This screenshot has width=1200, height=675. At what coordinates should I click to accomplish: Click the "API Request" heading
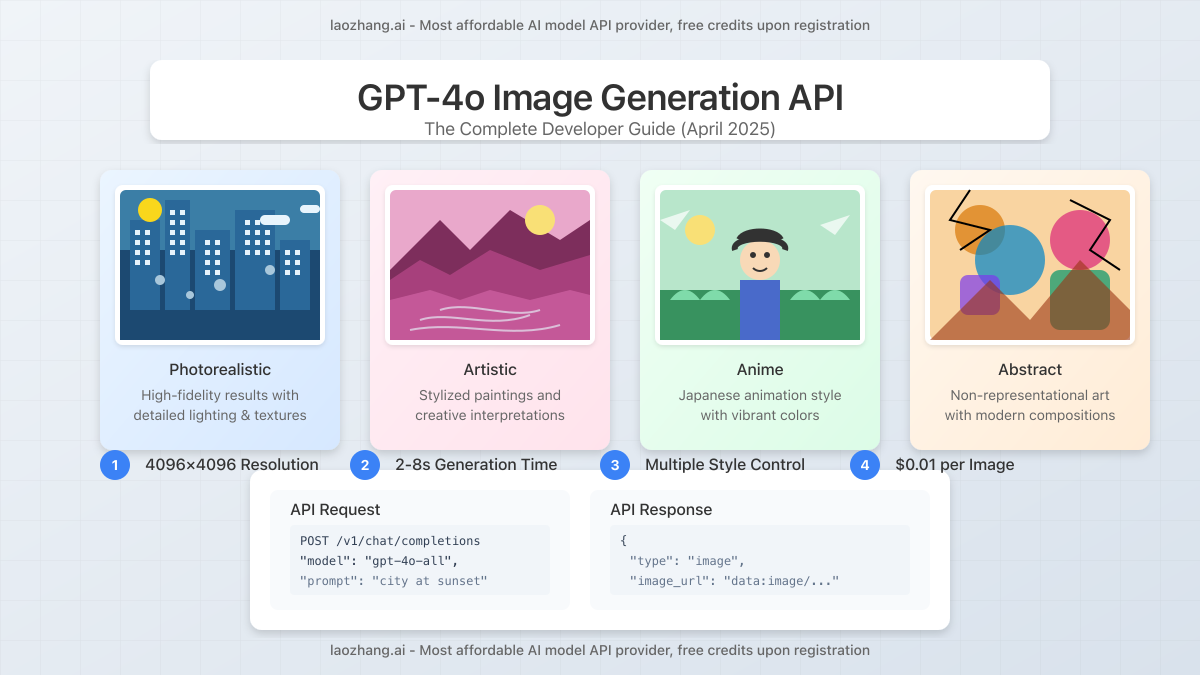pos(335,510)
